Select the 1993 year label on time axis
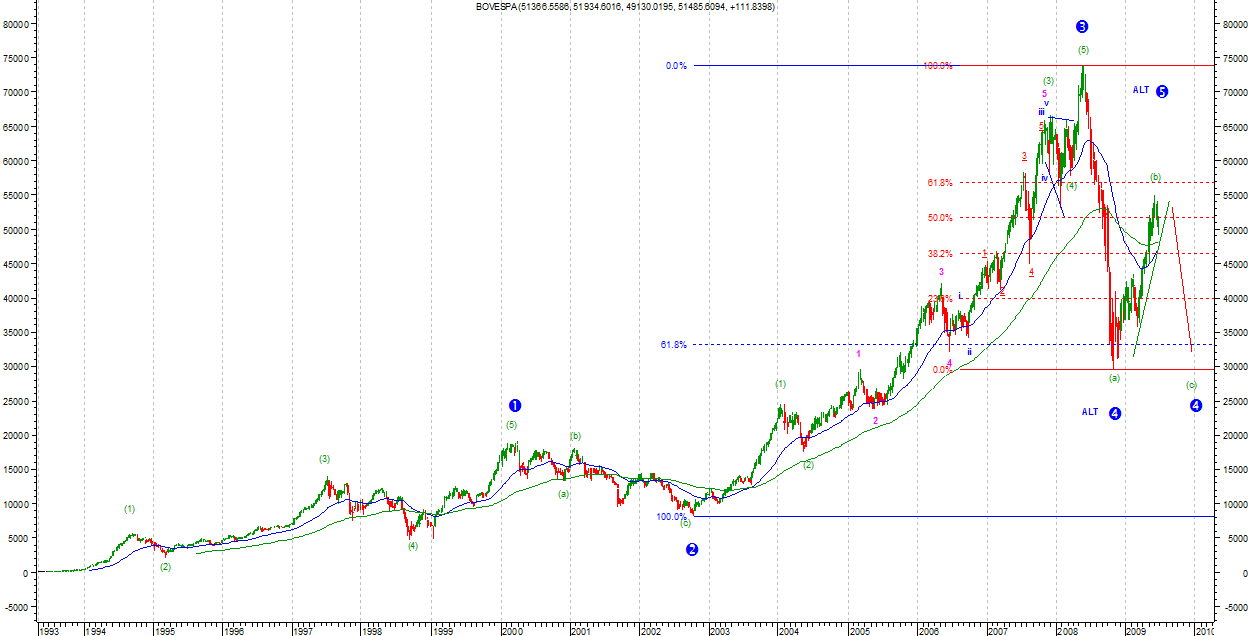1250x636 pixels. [x=50, y=630]
